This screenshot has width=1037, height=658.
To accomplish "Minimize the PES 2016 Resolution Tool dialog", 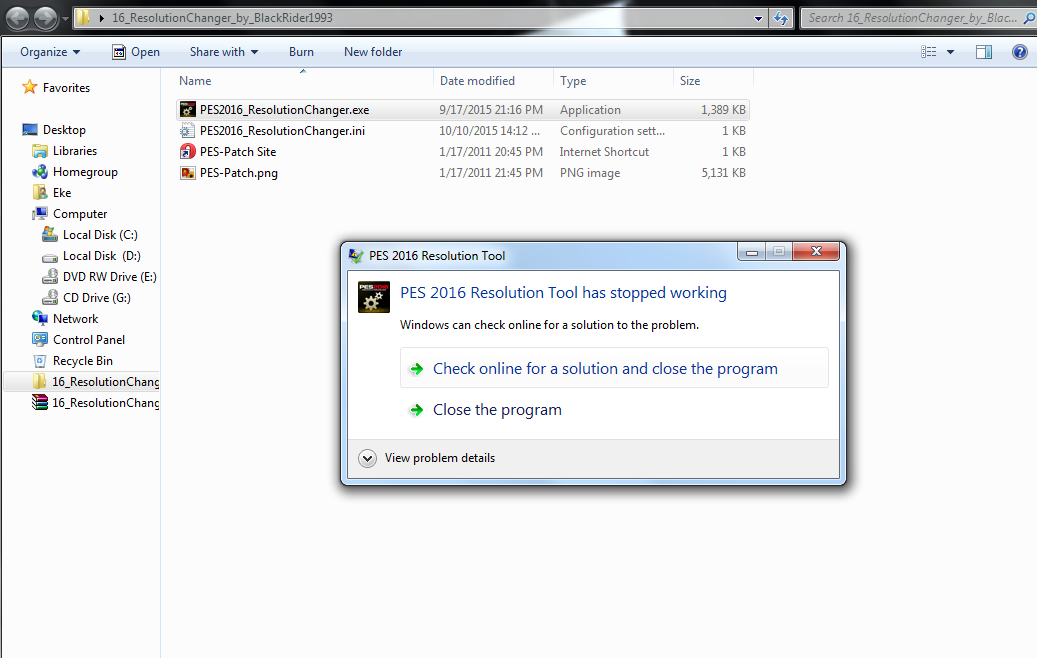I will (751, 251).
